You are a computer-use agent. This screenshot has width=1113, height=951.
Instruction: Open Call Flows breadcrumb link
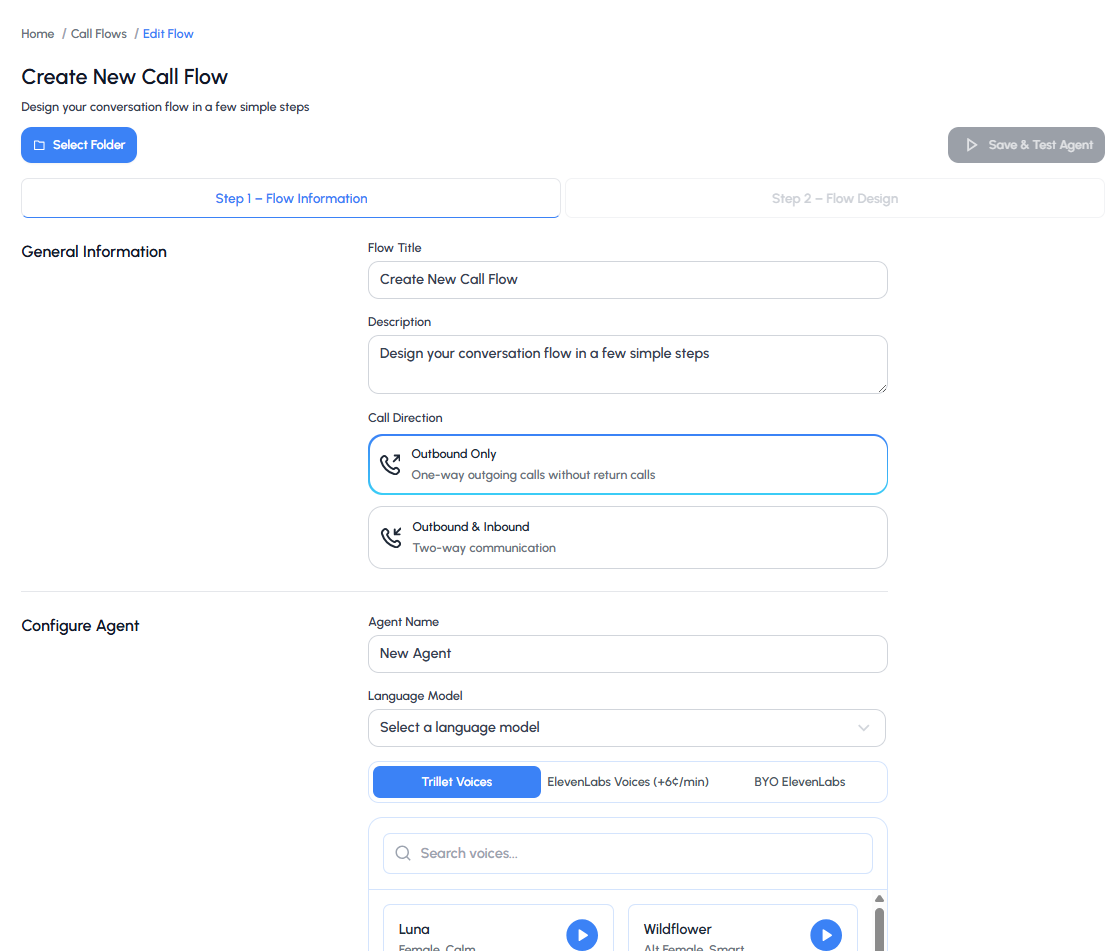tap(99, 34)
